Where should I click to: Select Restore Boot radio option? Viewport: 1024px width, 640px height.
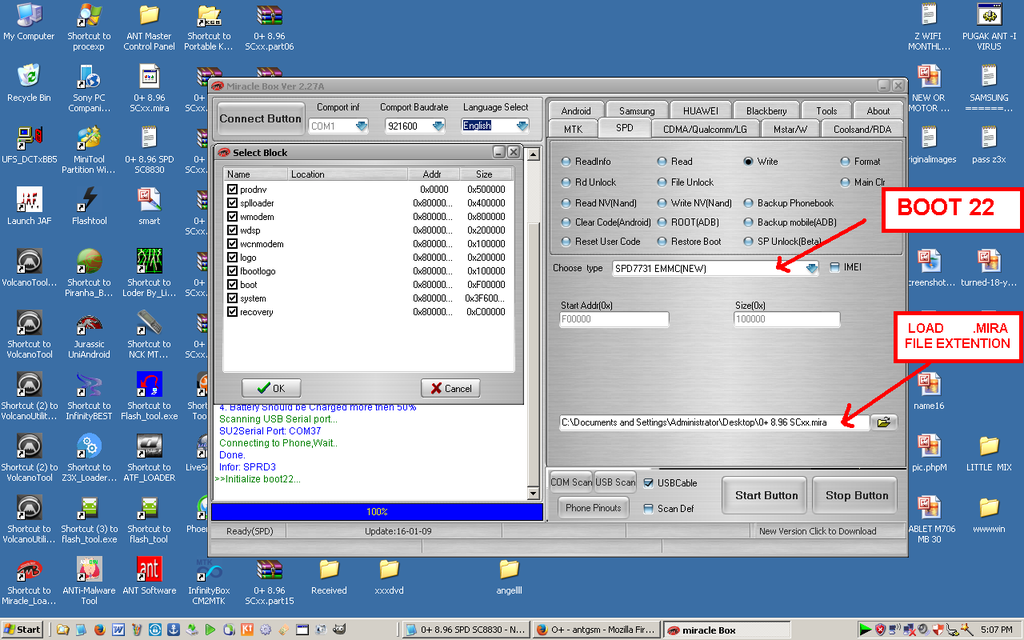tap(662, 242)
